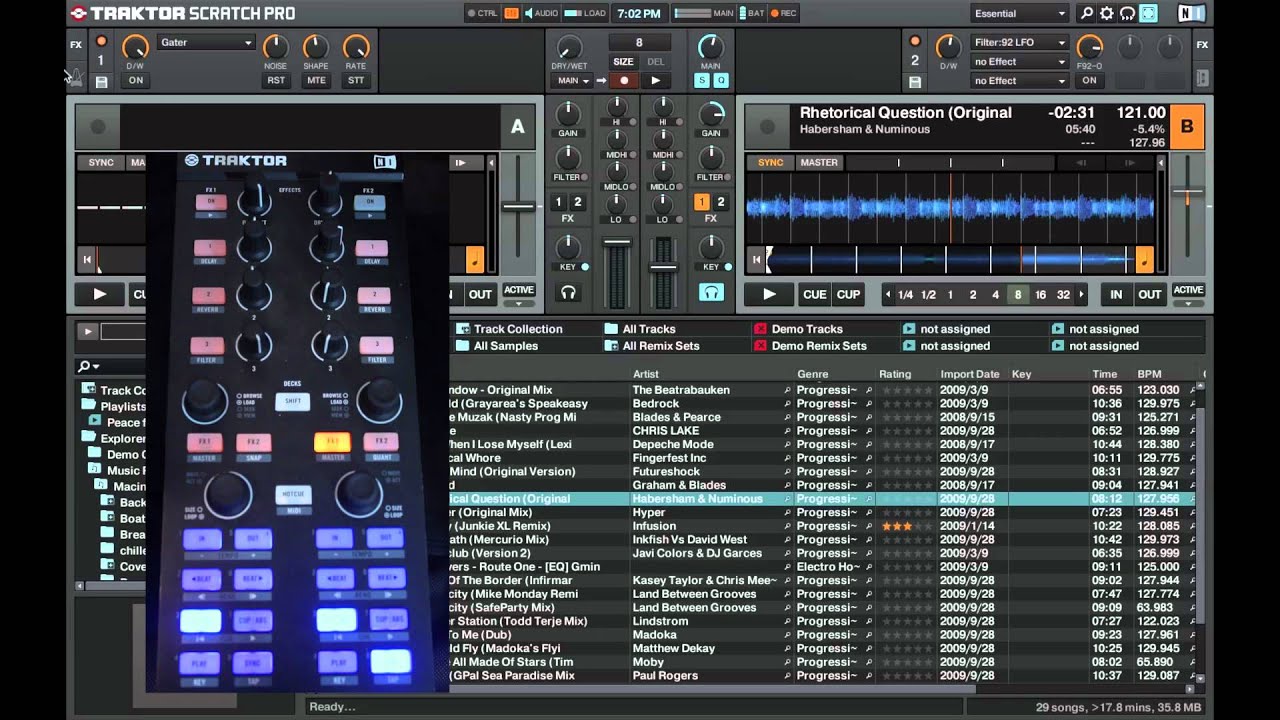Image resolution: width=1280 pixels, height=720 pixels.
Task: Set deck B as MASTER
Action: pos(818,162)
